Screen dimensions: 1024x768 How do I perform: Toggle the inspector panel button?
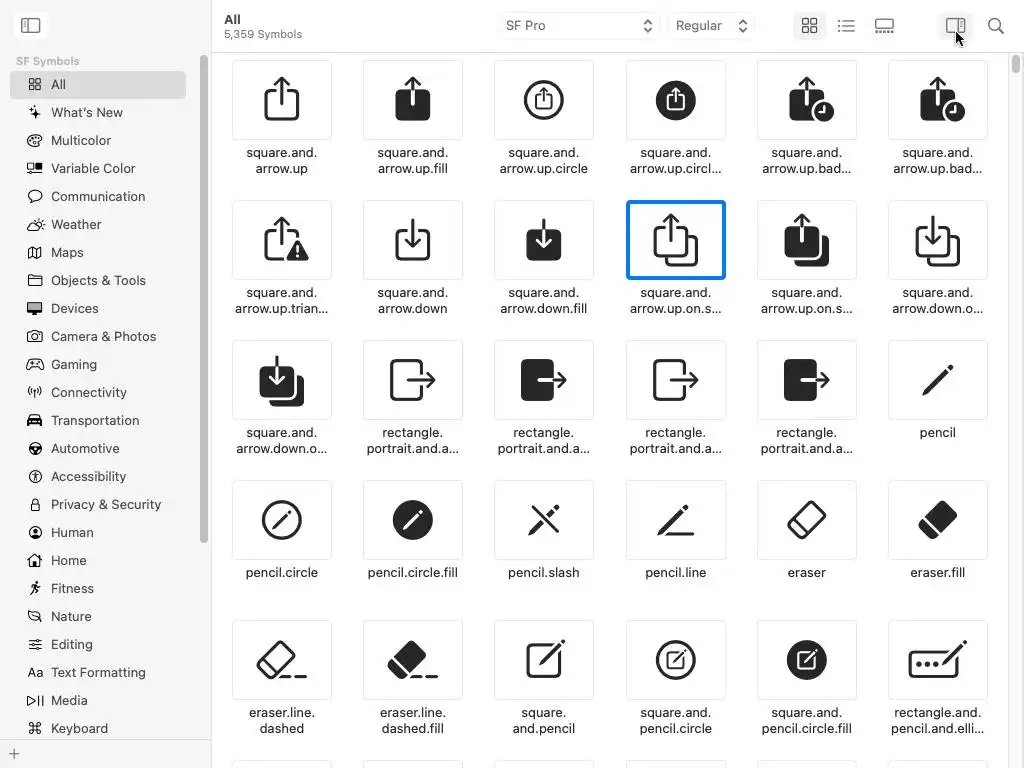click(x=955, y=25)
